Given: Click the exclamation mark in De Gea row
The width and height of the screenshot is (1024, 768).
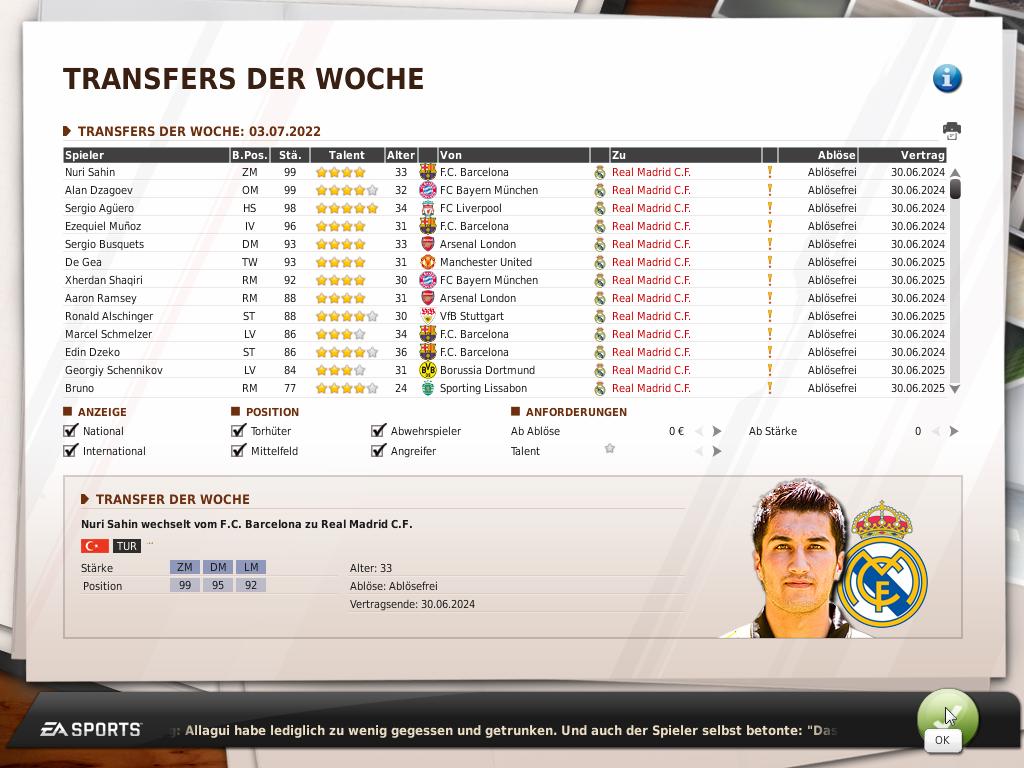Looking at the screenshot, I should click(x=770, y=262).
